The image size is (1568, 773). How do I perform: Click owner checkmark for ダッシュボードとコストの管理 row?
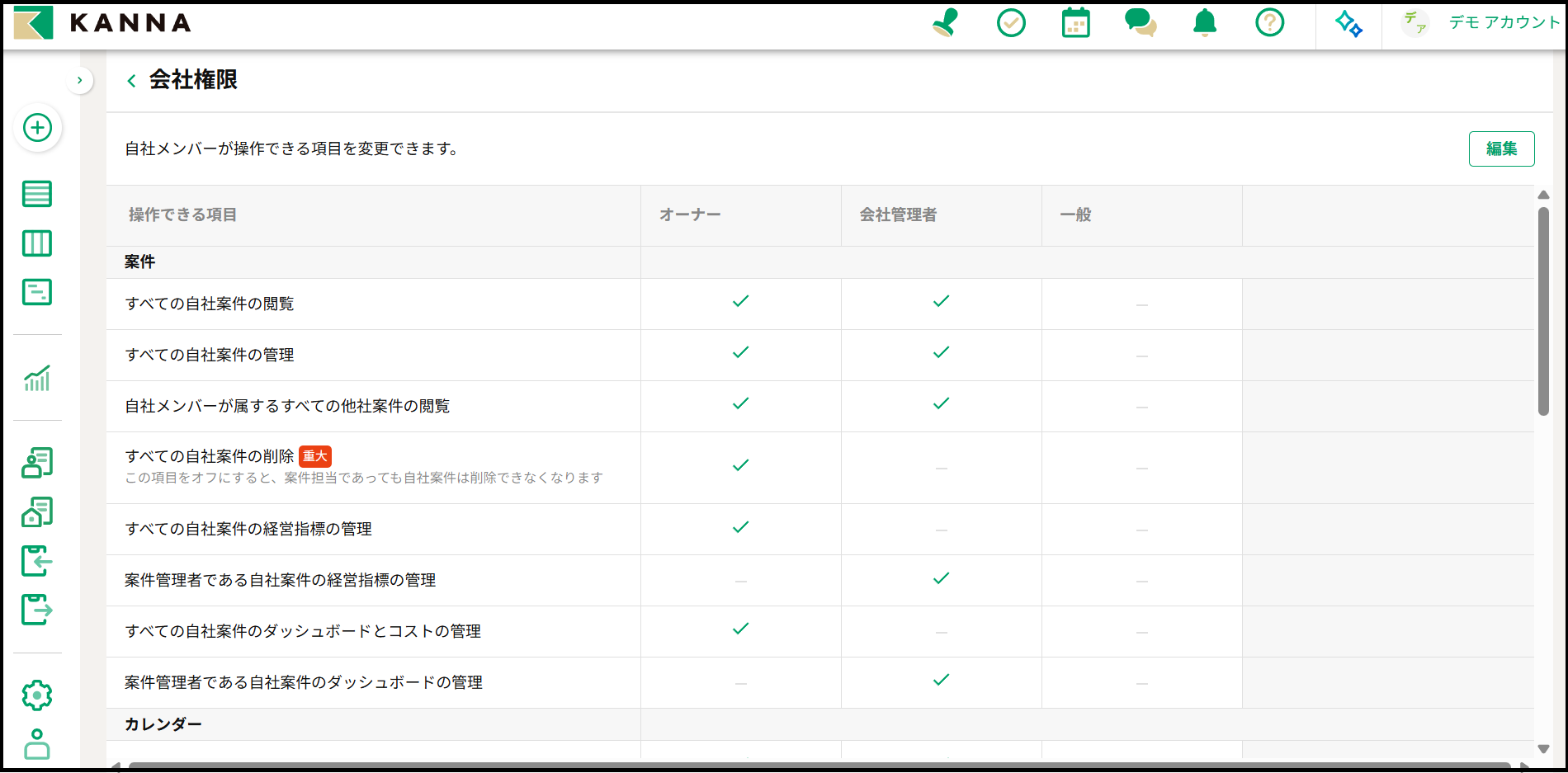pyautogui.click(x=741, y=629)
